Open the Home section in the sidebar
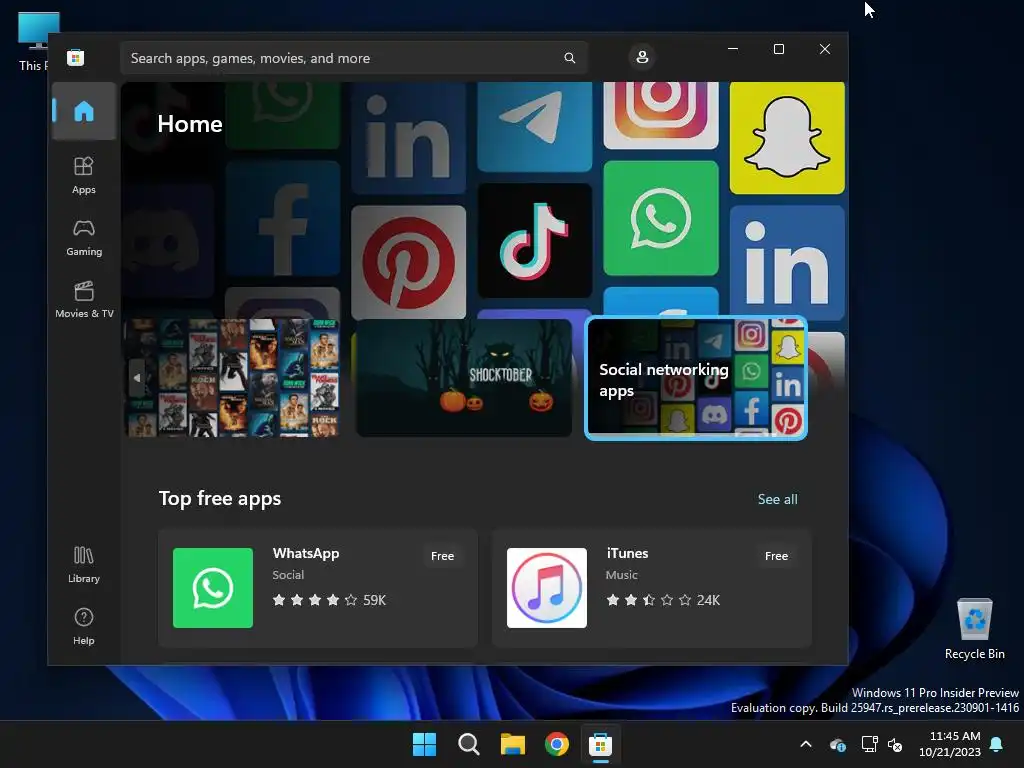Screen dimensions: 1024x768 (x=84, y=111)
